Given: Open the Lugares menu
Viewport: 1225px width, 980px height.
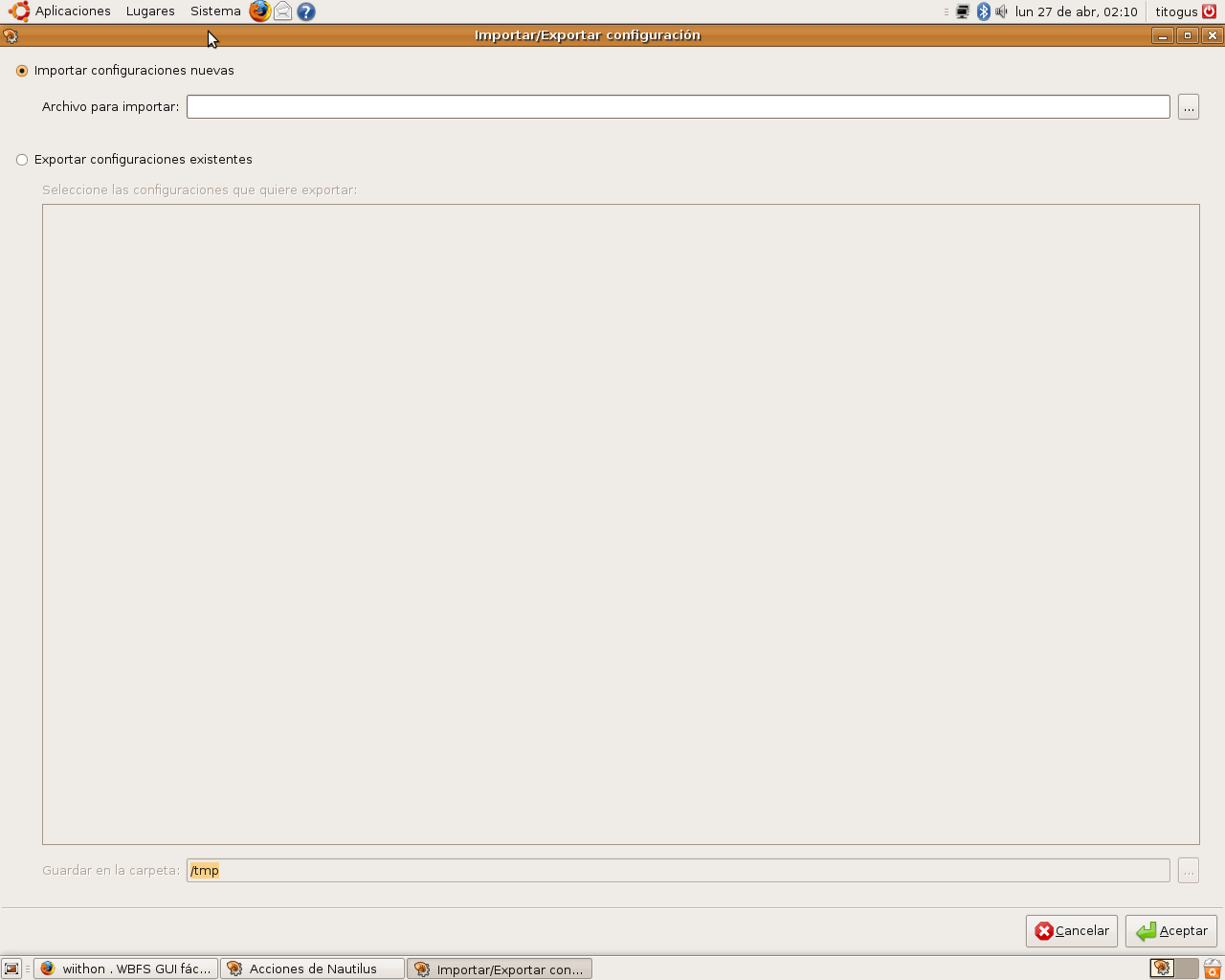Looking at the screenshot, I should pyautogui.click(x=150, y=11).
